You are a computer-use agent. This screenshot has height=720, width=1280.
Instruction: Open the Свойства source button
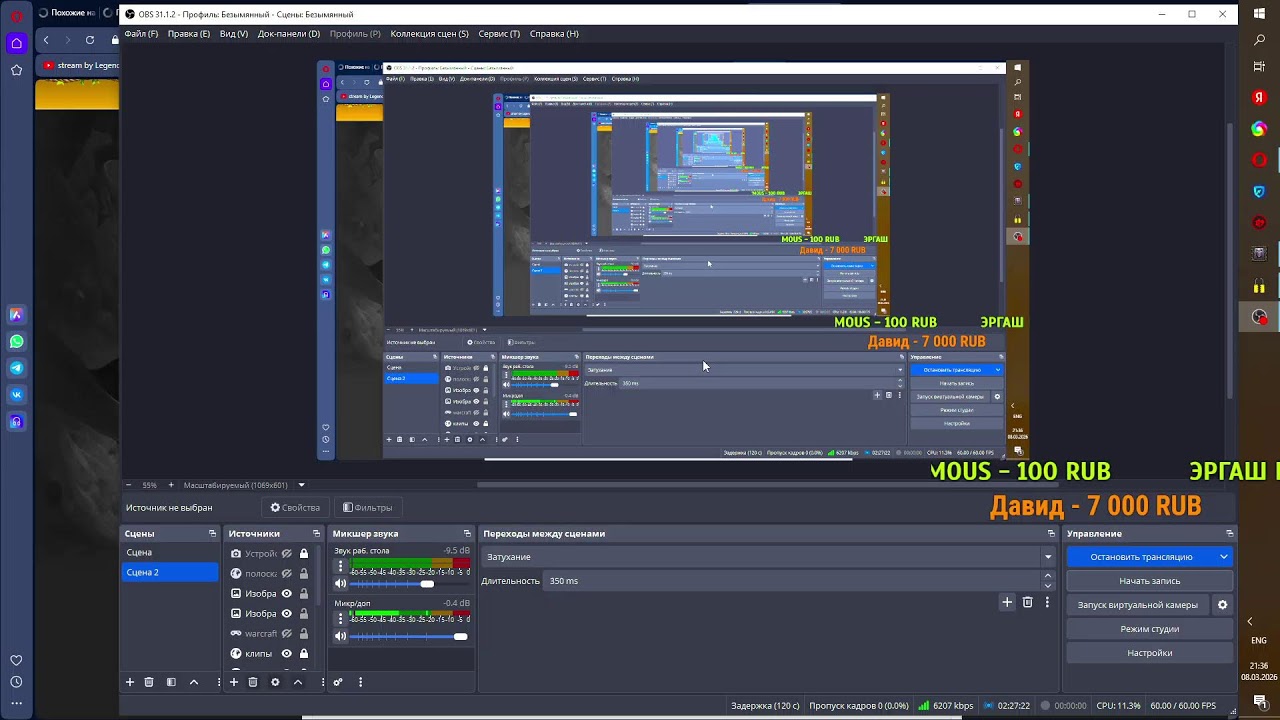click(295, 508)
